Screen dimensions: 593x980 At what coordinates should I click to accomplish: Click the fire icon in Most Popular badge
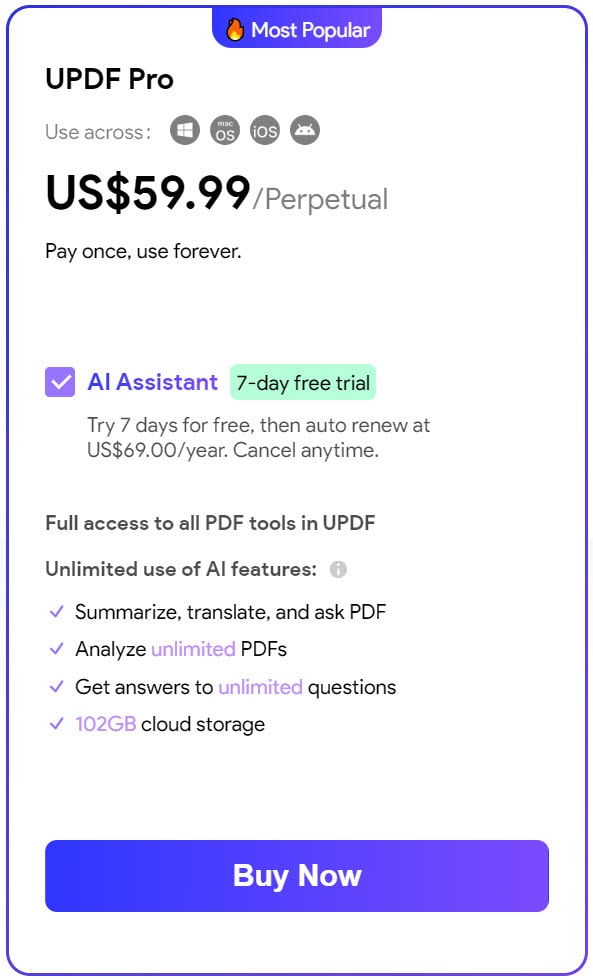coord(235,29)
